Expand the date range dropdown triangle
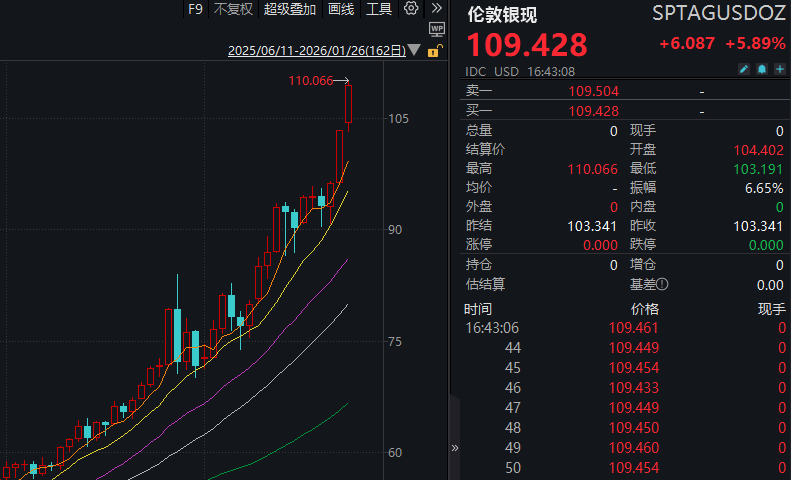The image size is (791, 480). tap(415, 50)
